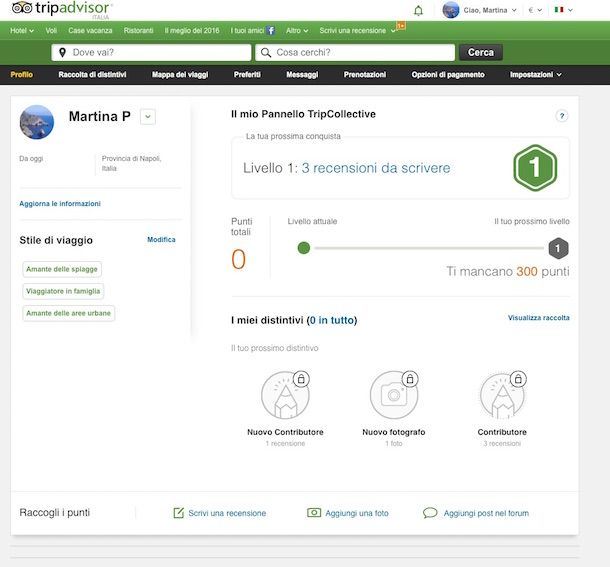Image resolution: width=610 pixels, height=567 pixels.
Task: Open the Impostazioni dropdown
Action: [535, 74]
